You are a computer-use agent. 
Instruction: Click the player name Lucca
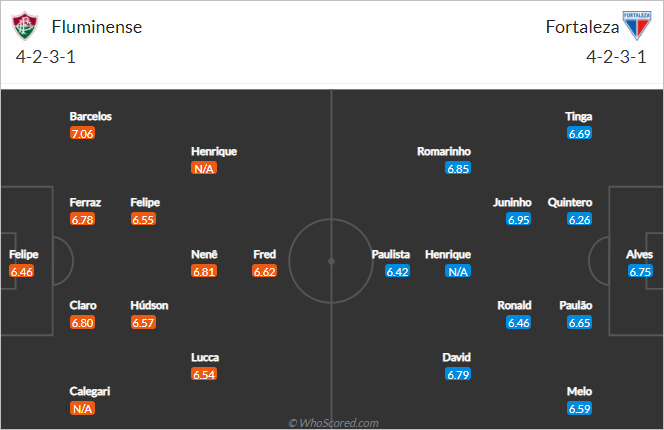(x=205, y=357)
